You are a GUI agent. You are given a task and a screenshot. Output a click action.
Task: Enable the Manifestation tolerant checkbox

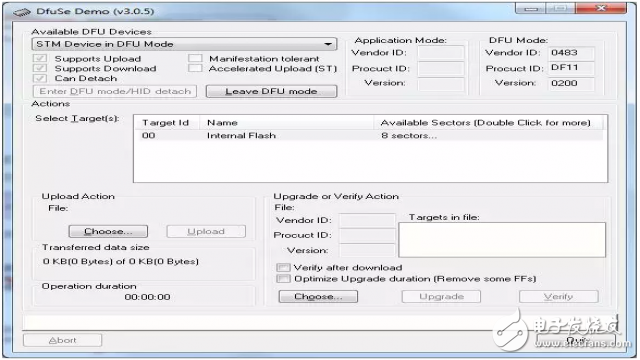(x=195, y=58)
